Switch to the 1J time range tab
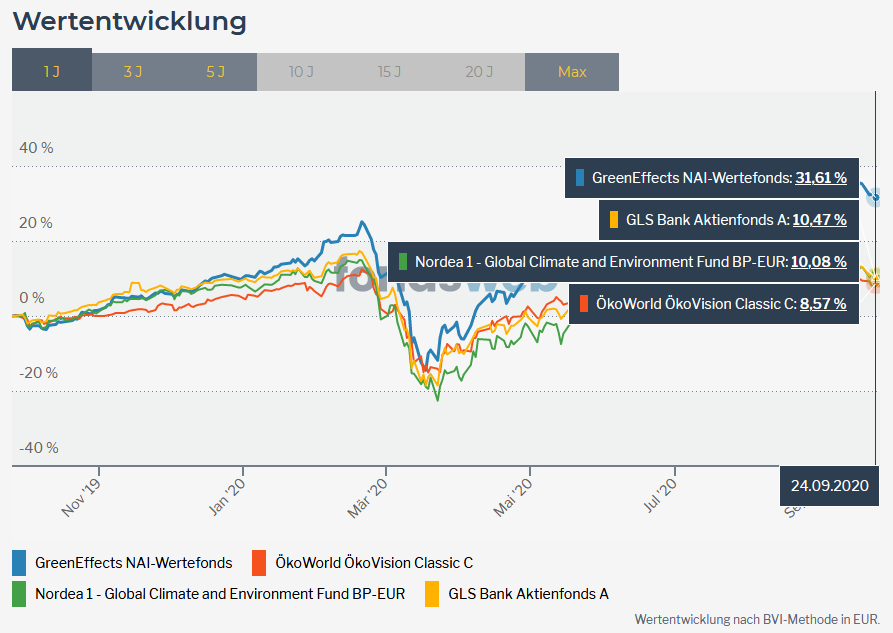Screen dimensions: 893x633 point(51,71)
